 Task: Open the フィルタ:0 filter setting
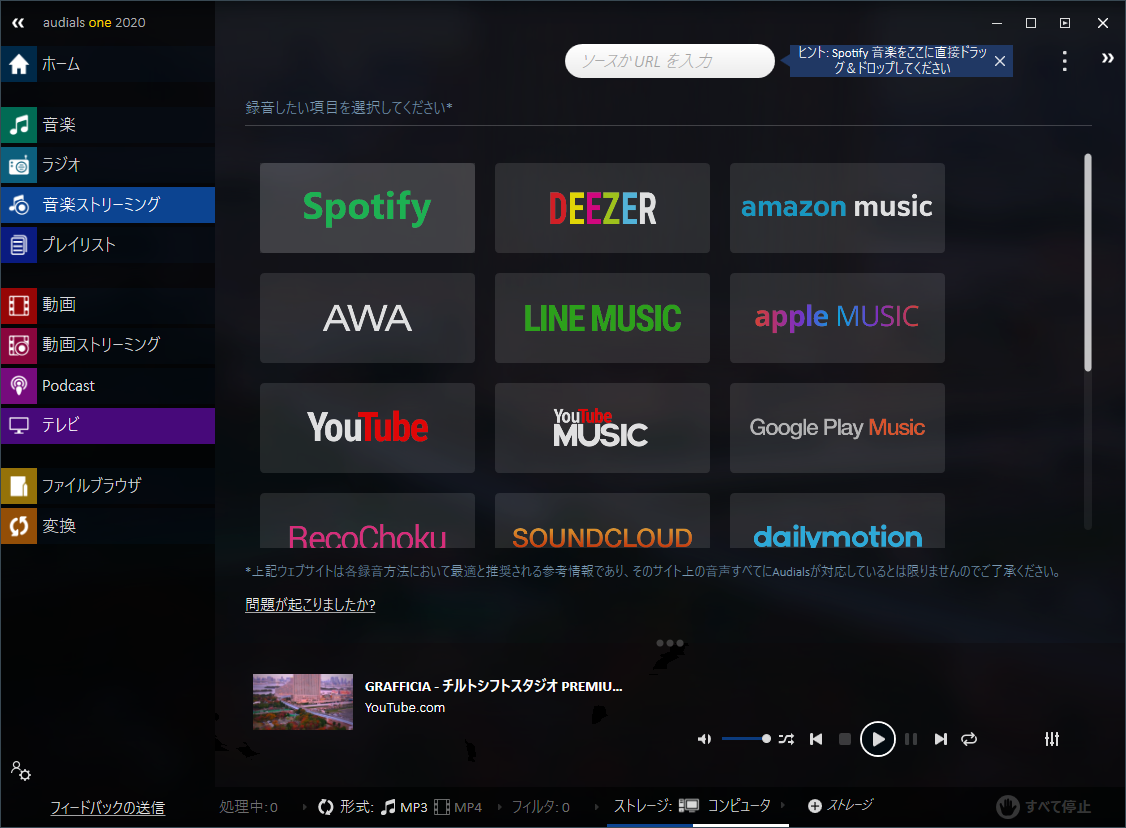pos(541,807)
